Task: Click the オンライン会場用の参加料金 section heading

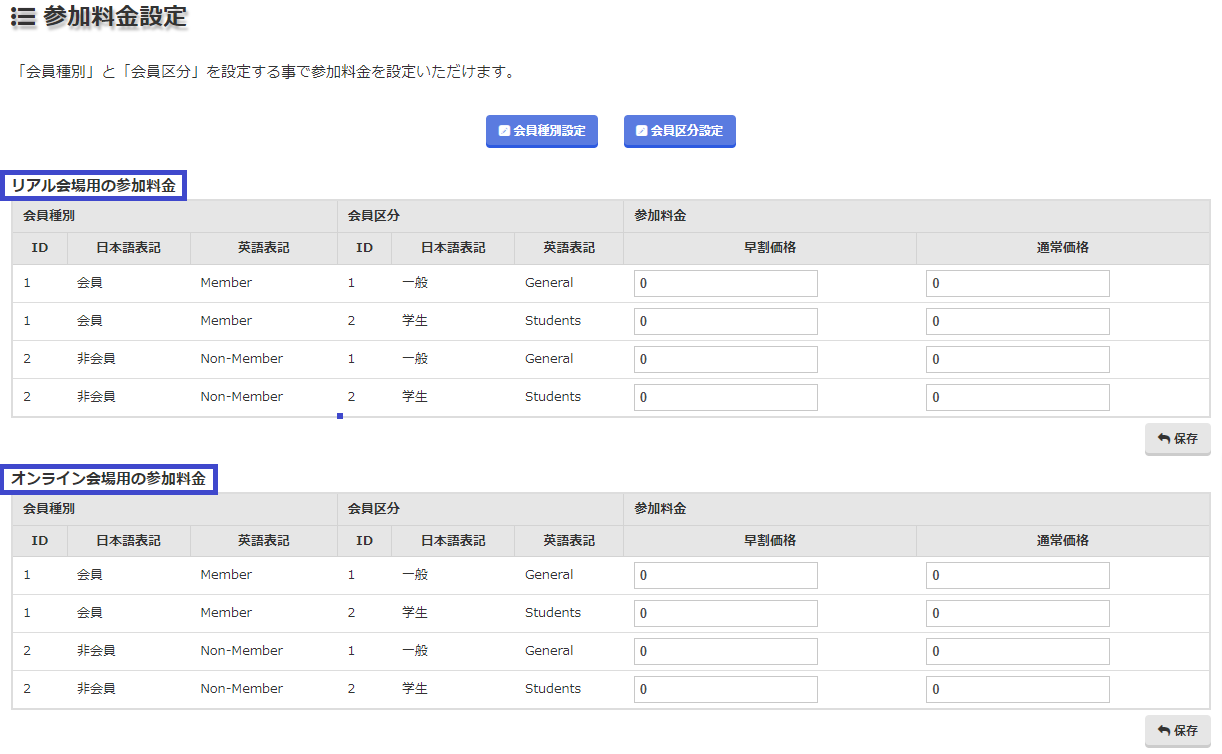Action: coord(109,479)
